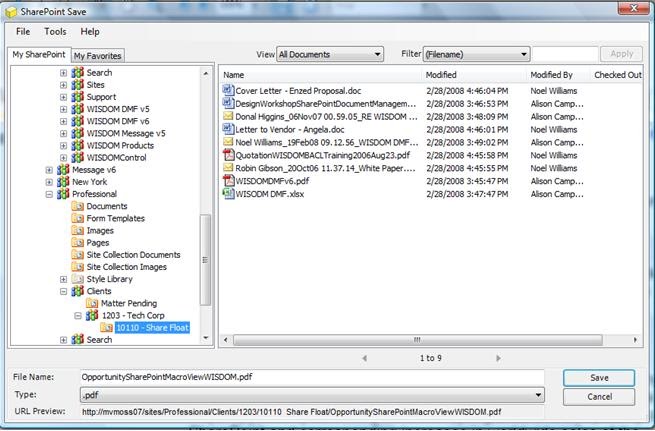The width and height of the screenshot is (655, 431).
Task: Click email icon of Robin Gibson_20Oct06 message
Action: pos(228,168)
